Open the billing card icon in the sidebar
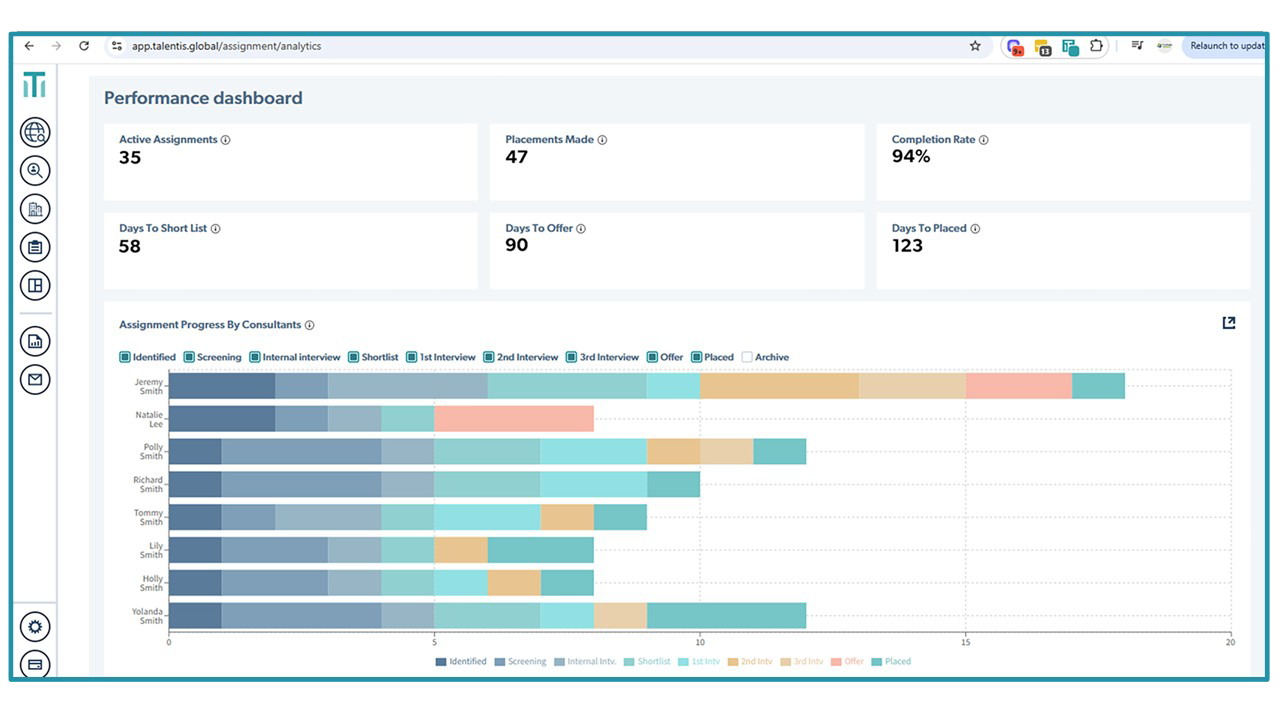 point(35,664)
